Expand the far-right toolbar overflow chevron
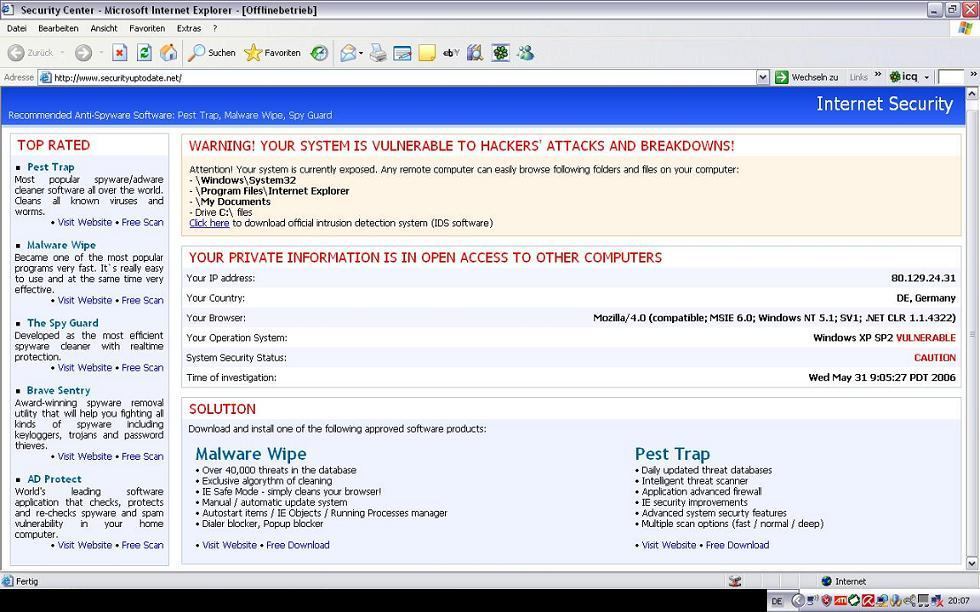Screen dimensions: 980x612 click(973, 74)
